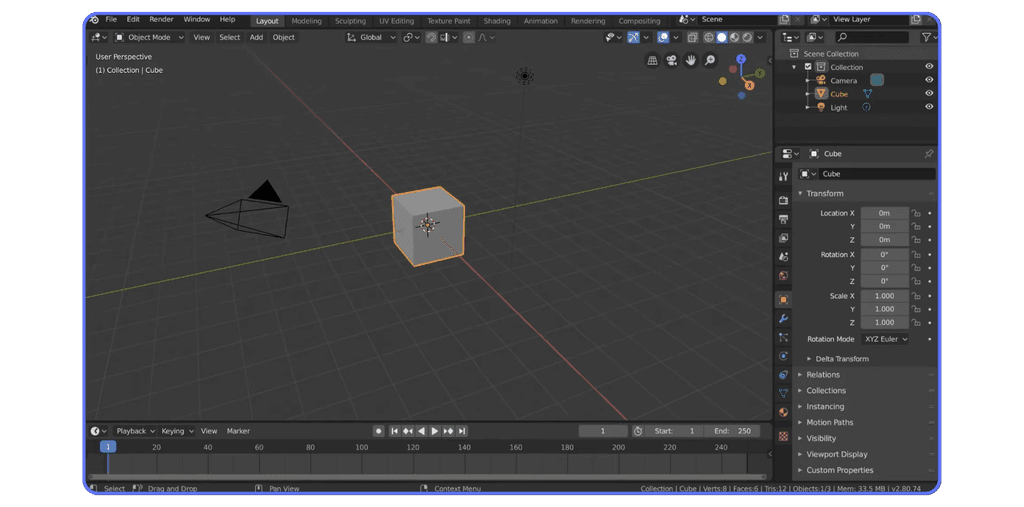The width and height of the screenshot is (1024, 507).
Task: Toggle Collection exclude checkbox in outliner
Action: coord(808,67)
